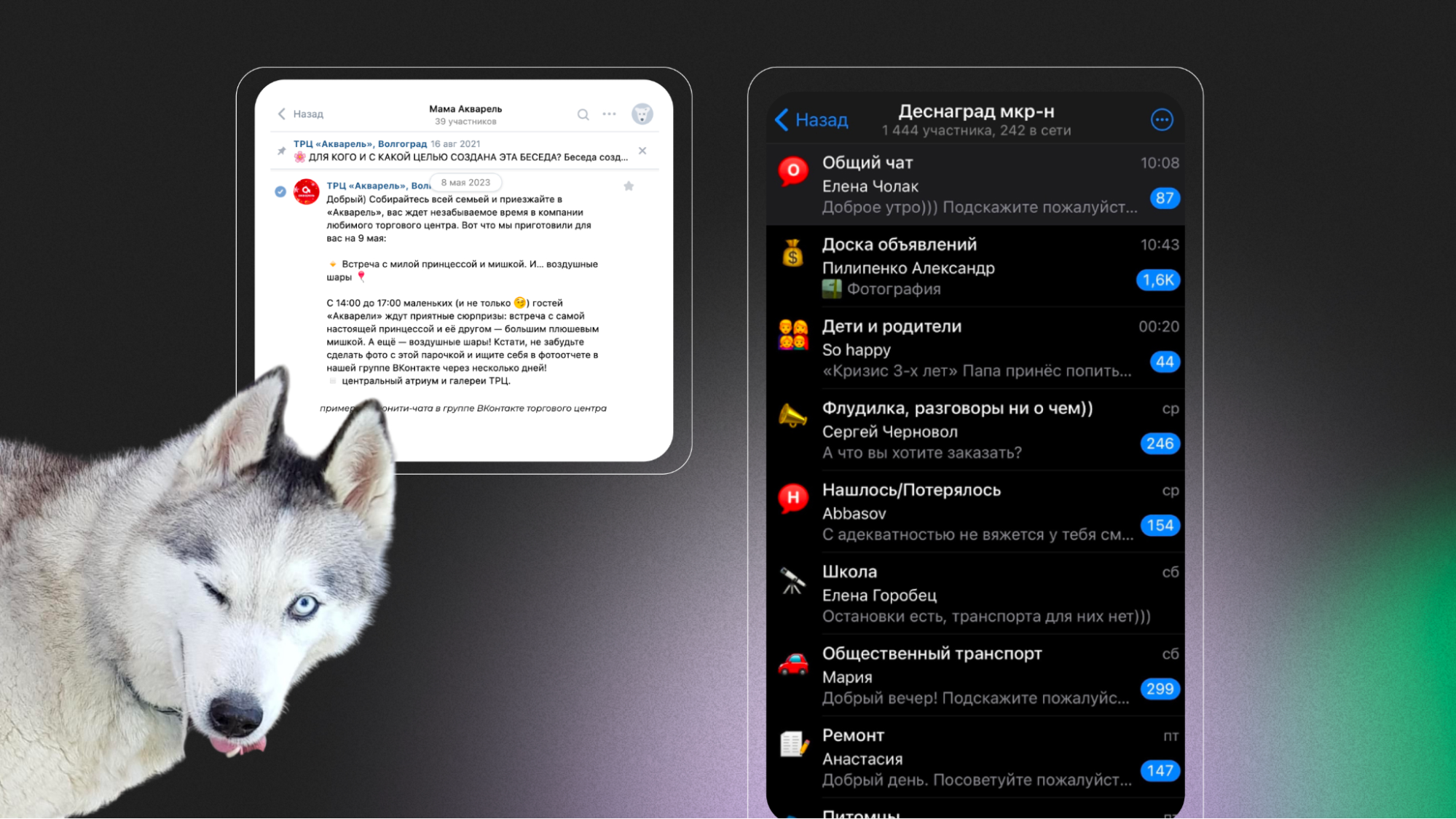The image size is (1456, 819).
Task: Click the money bag icon
Action: click(x=793, y=253)
